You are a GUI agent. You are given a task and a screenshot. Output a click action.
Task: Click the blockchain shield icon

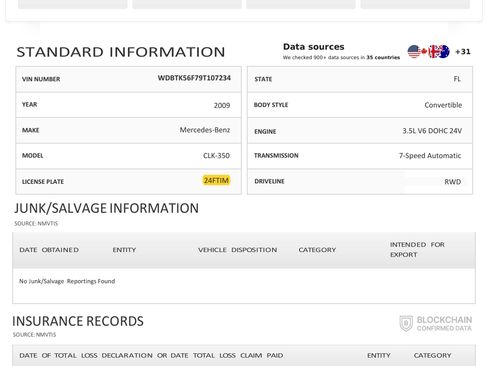coord(406,323)
